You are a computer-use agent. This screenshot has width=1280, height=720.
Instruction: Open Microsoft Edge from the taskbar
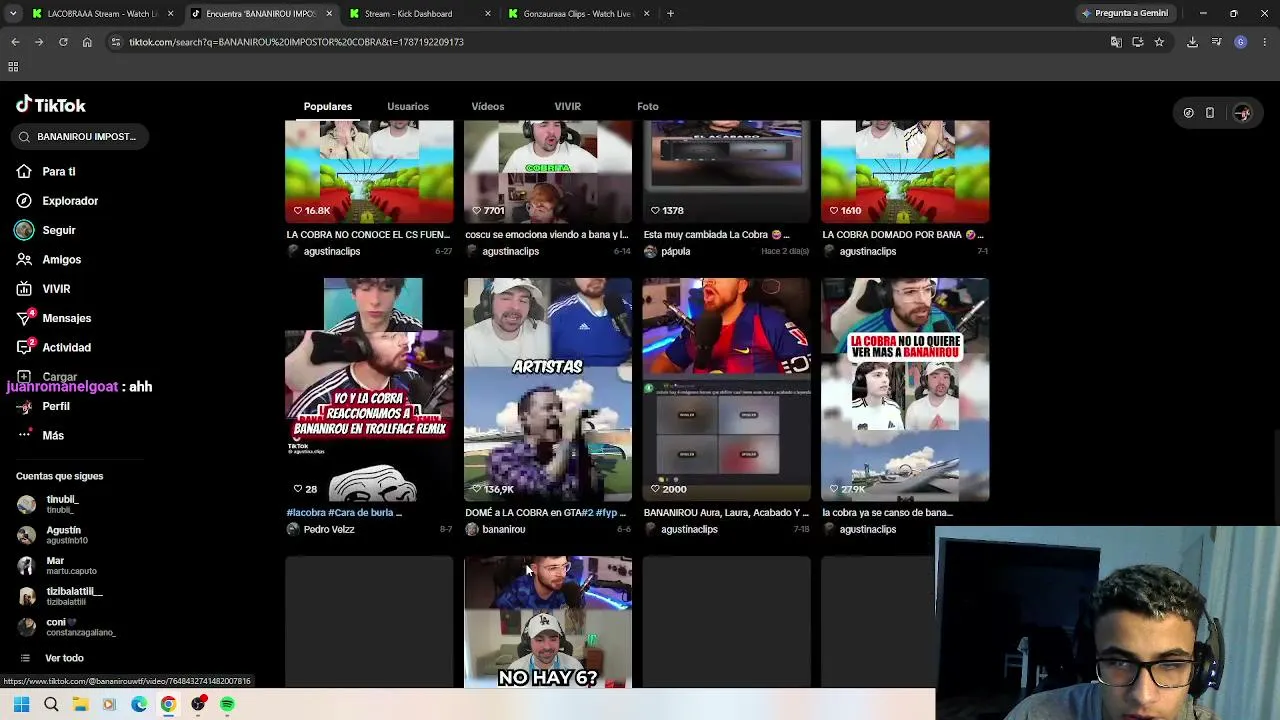(x=139, y=704)
